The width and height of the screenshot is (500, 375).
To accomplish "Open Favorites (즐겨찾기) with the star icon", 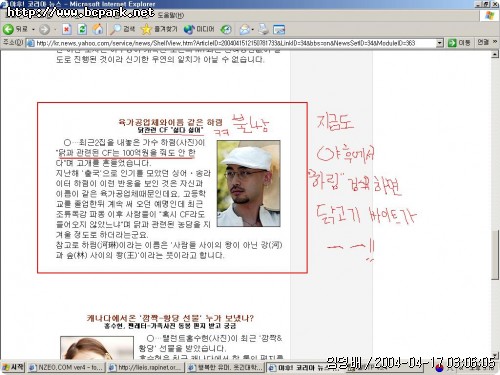I will 159,29.
